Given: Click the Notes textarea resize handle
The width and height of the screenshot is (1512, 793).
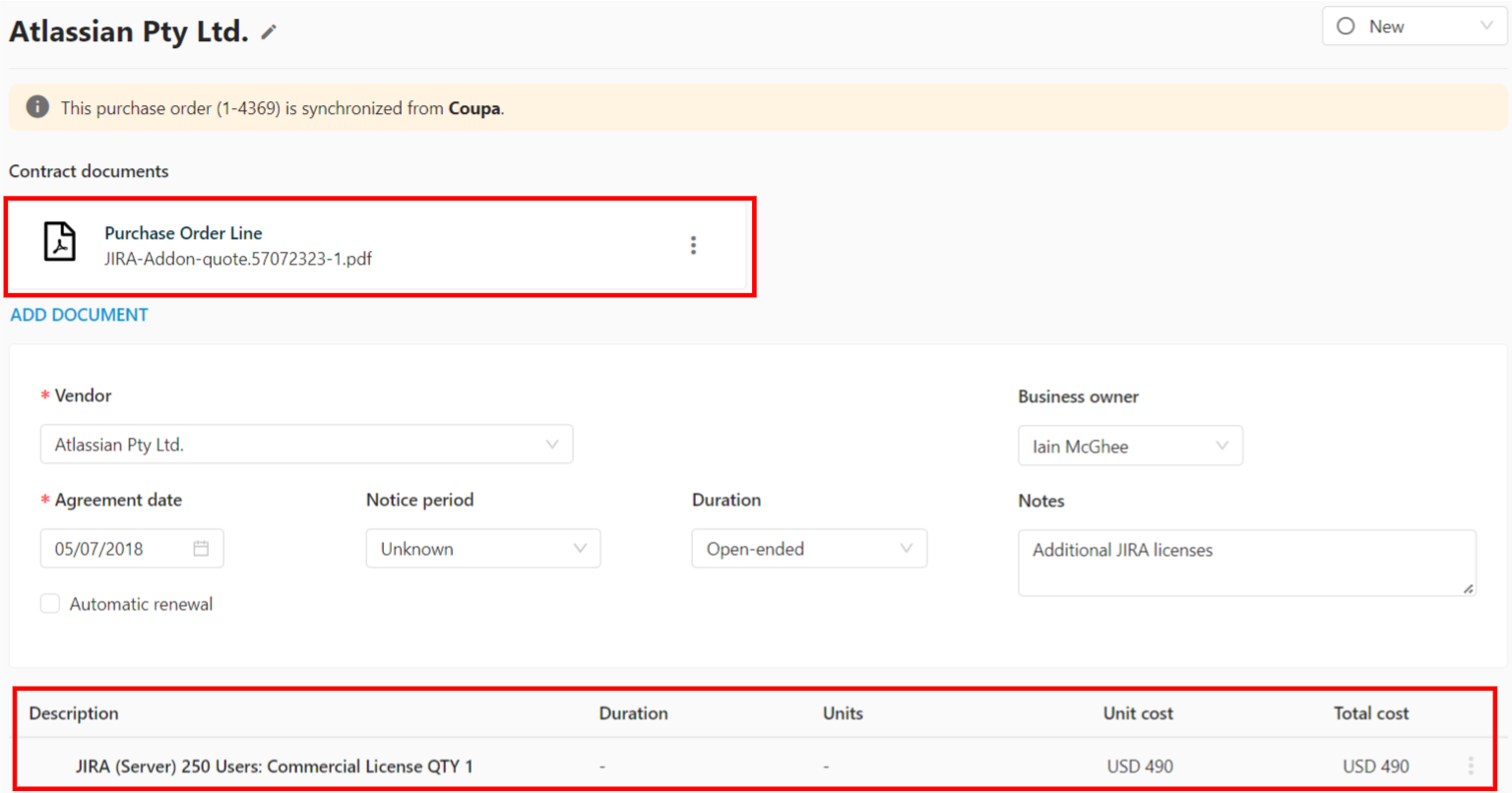Looking at the screenshot, I should point(1468,588).
